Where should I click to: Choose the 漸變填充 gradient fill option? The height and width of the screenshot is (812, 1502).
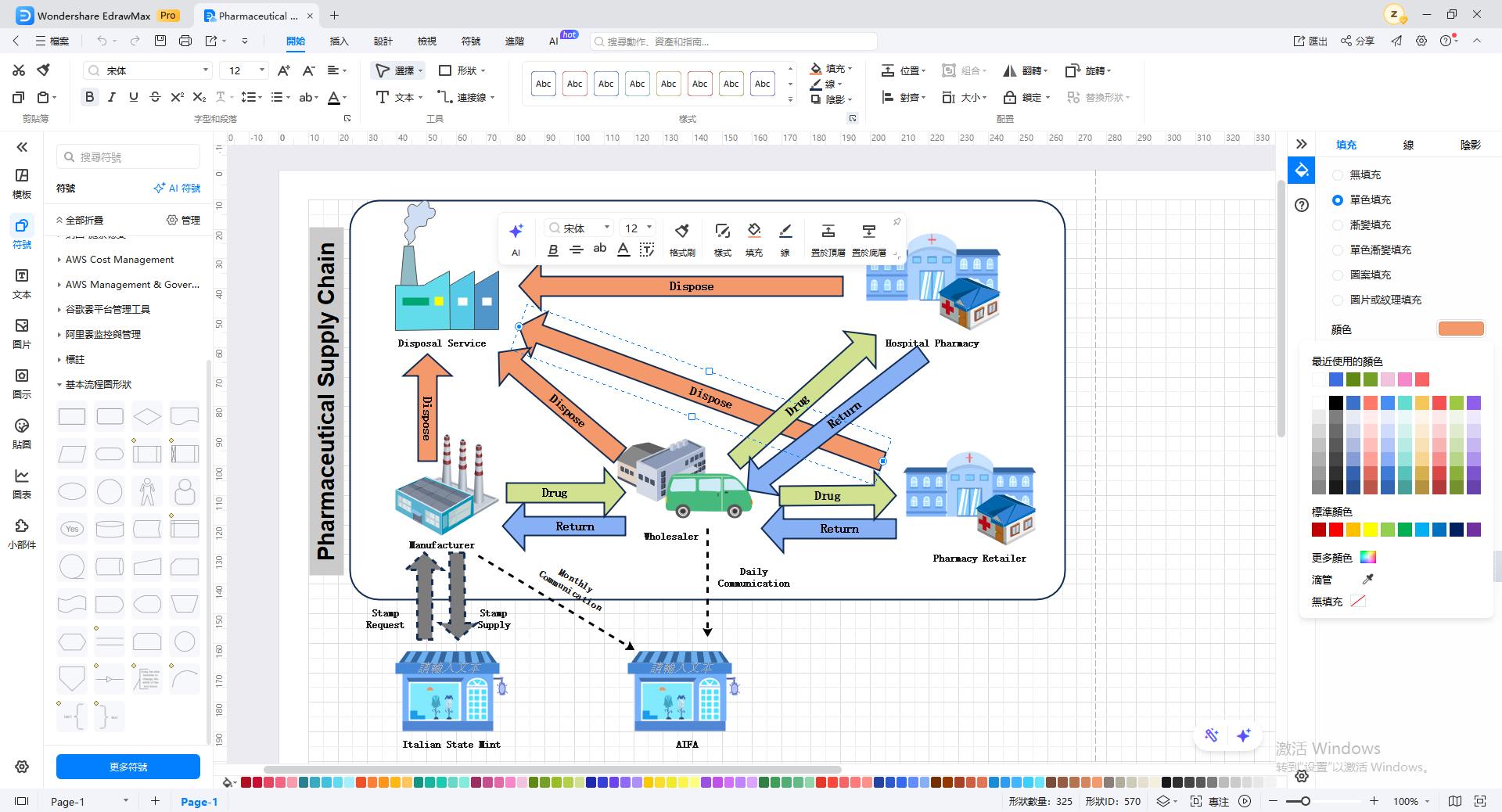[1338, 225]
